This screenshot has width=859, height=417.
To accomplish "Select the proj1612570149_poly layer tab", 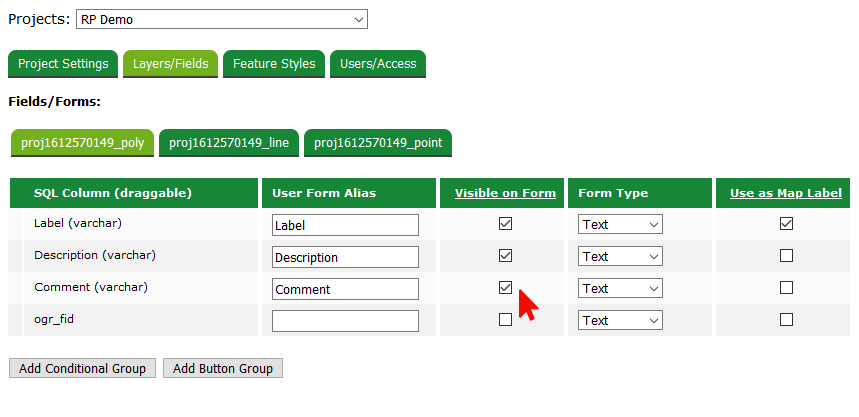I will tap(82, 143).
